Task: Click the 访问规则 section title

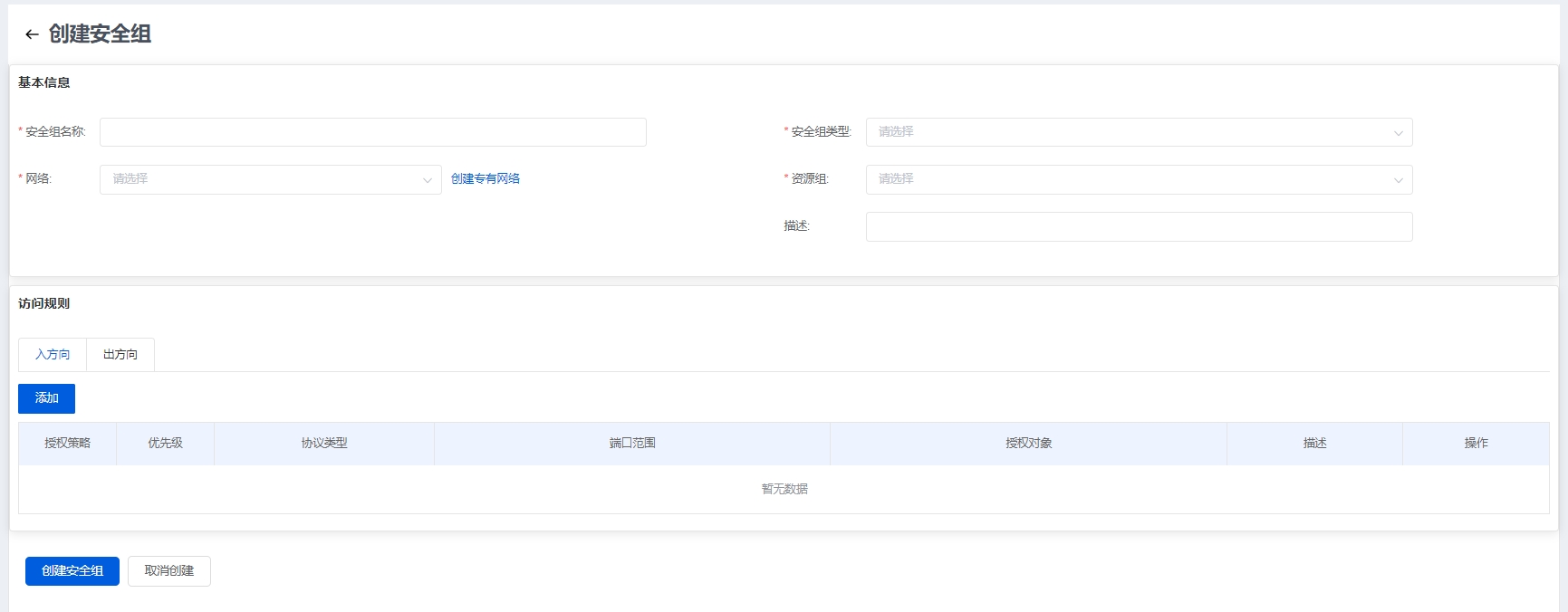Action: point(44,303)
